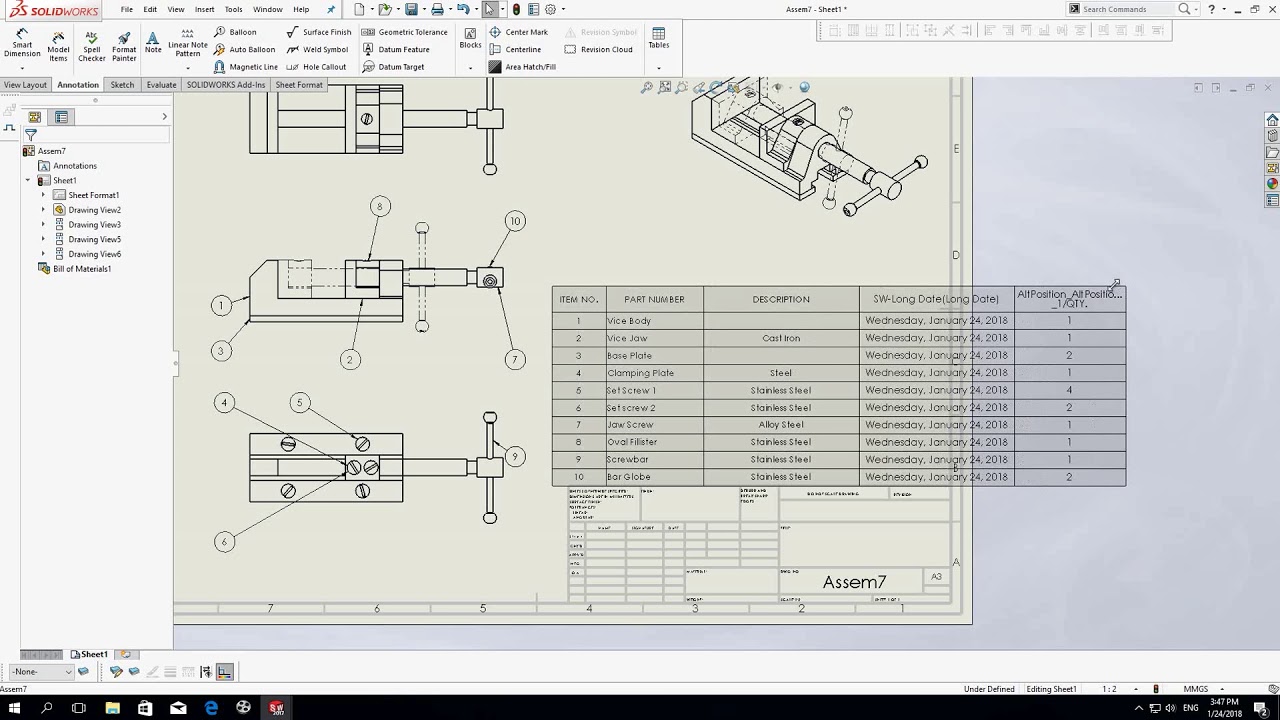Open Geometric Tolerance tool
1280x720 pixels.
click(x=405, y=32)
